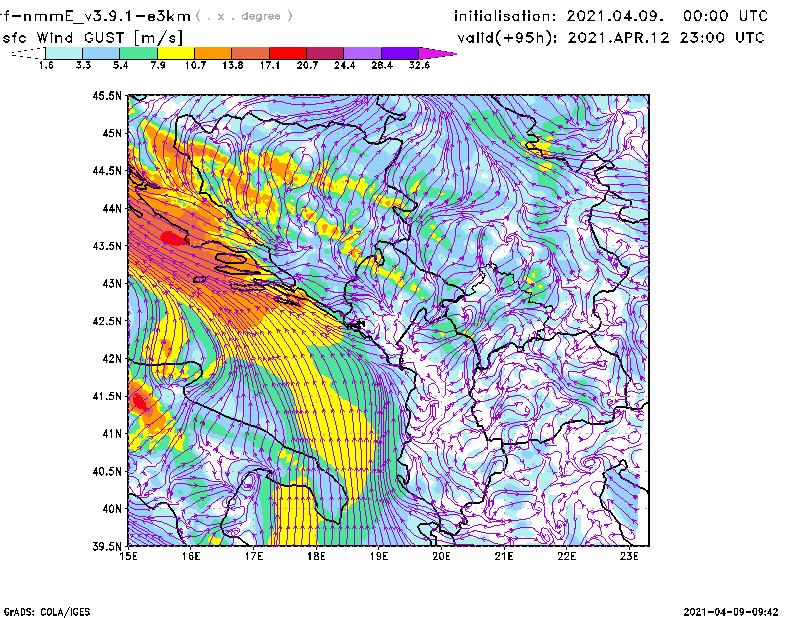Screen dimensions: 800x618
Task: Click the 'valid(+95h): 2021.APR.12 23:00 UTC' line
Action: click(611, 38)
